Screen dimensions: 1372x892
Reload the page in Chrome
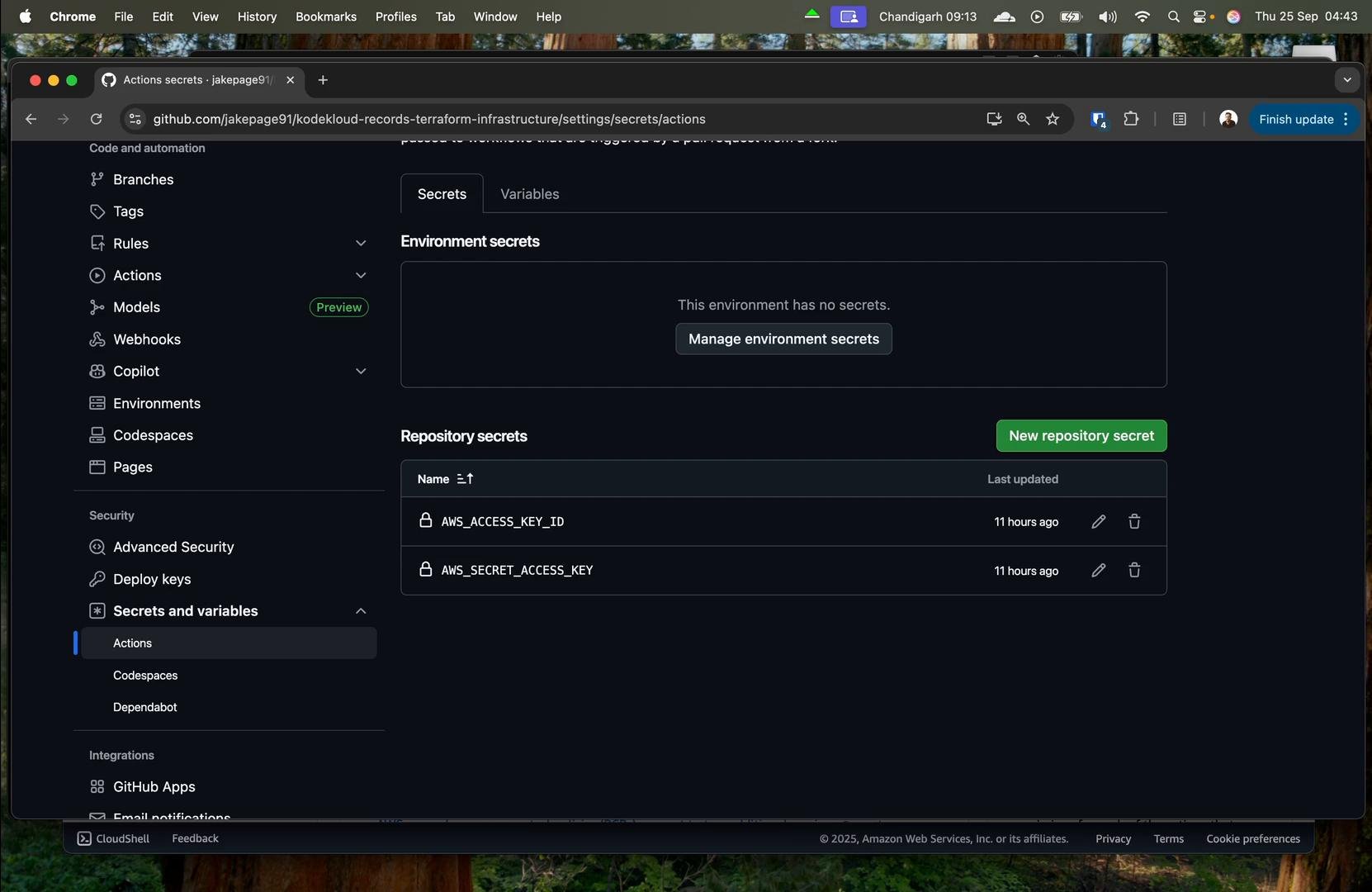96,119
